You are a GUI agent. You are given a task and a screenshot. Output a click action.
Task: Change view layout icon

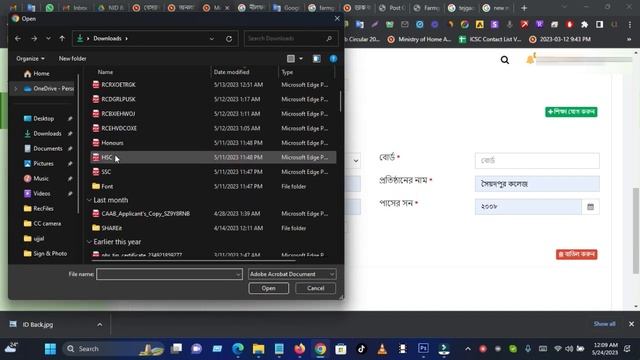(291, 59)
